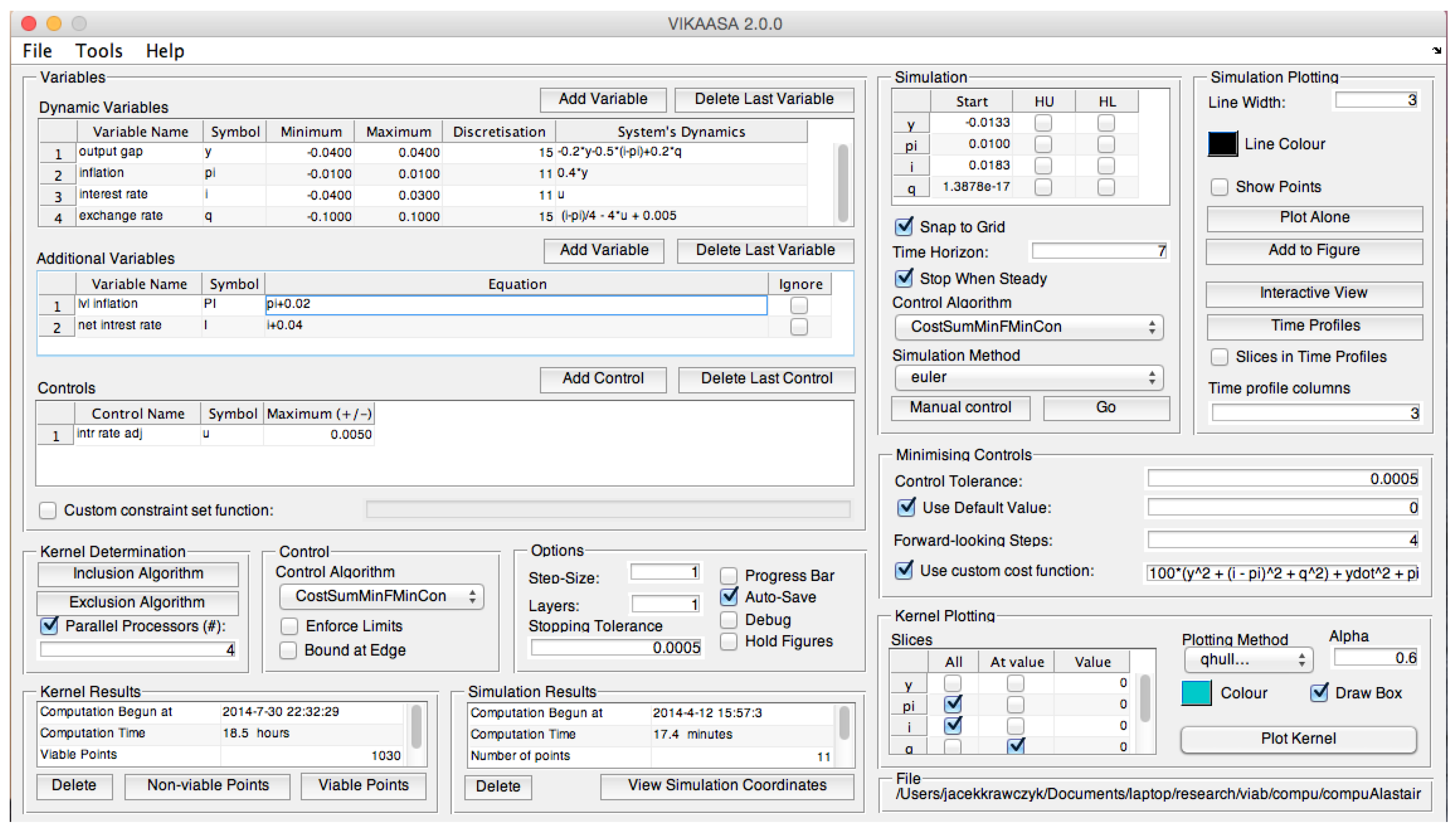Image resolution: width=1456 pixels, height=829 pixels.
Task: Click the cyan kernel Colour swatch
Action: pos(1196,693)
